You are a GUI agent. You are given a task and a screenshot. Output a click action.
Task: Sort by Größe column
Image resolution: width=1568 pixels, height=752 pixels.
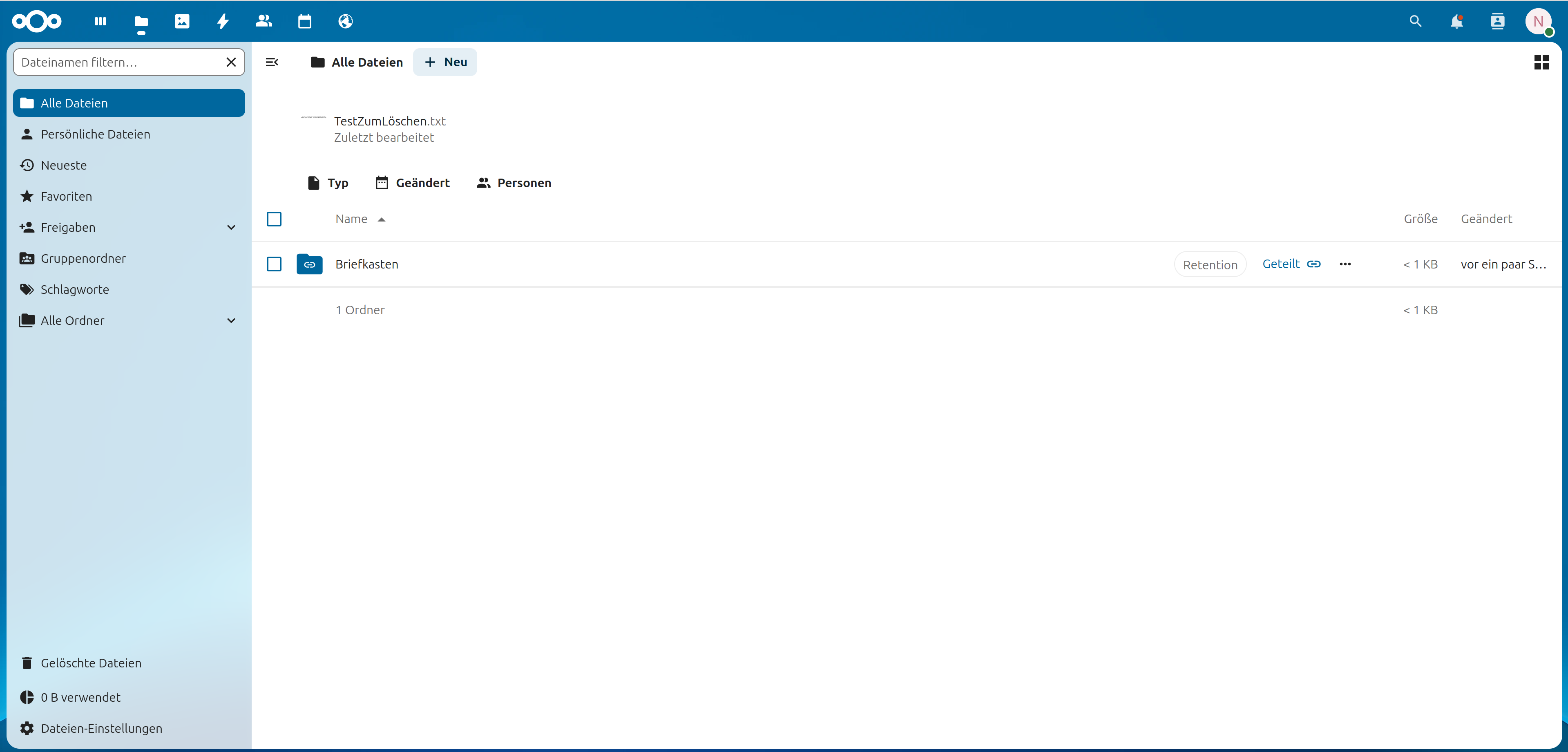click(1421, 219)
